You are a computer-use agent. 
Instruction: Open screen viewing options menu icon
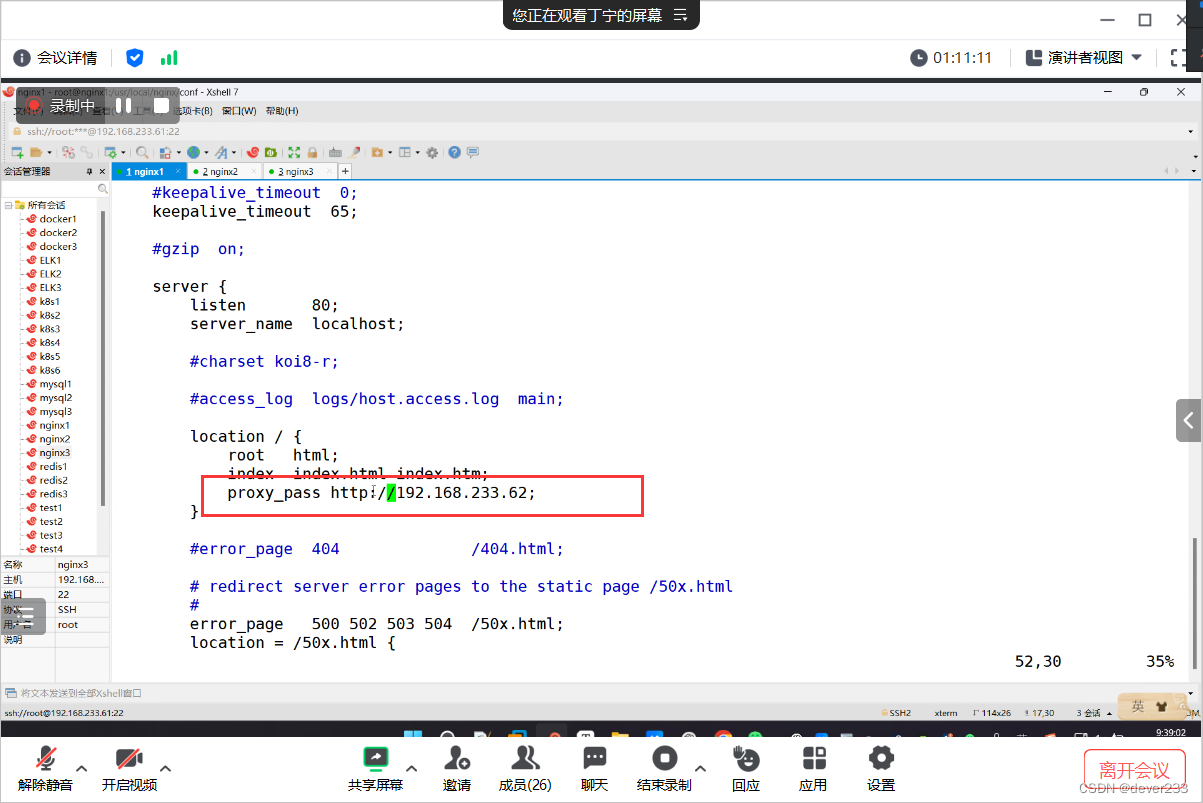[681, 15]
